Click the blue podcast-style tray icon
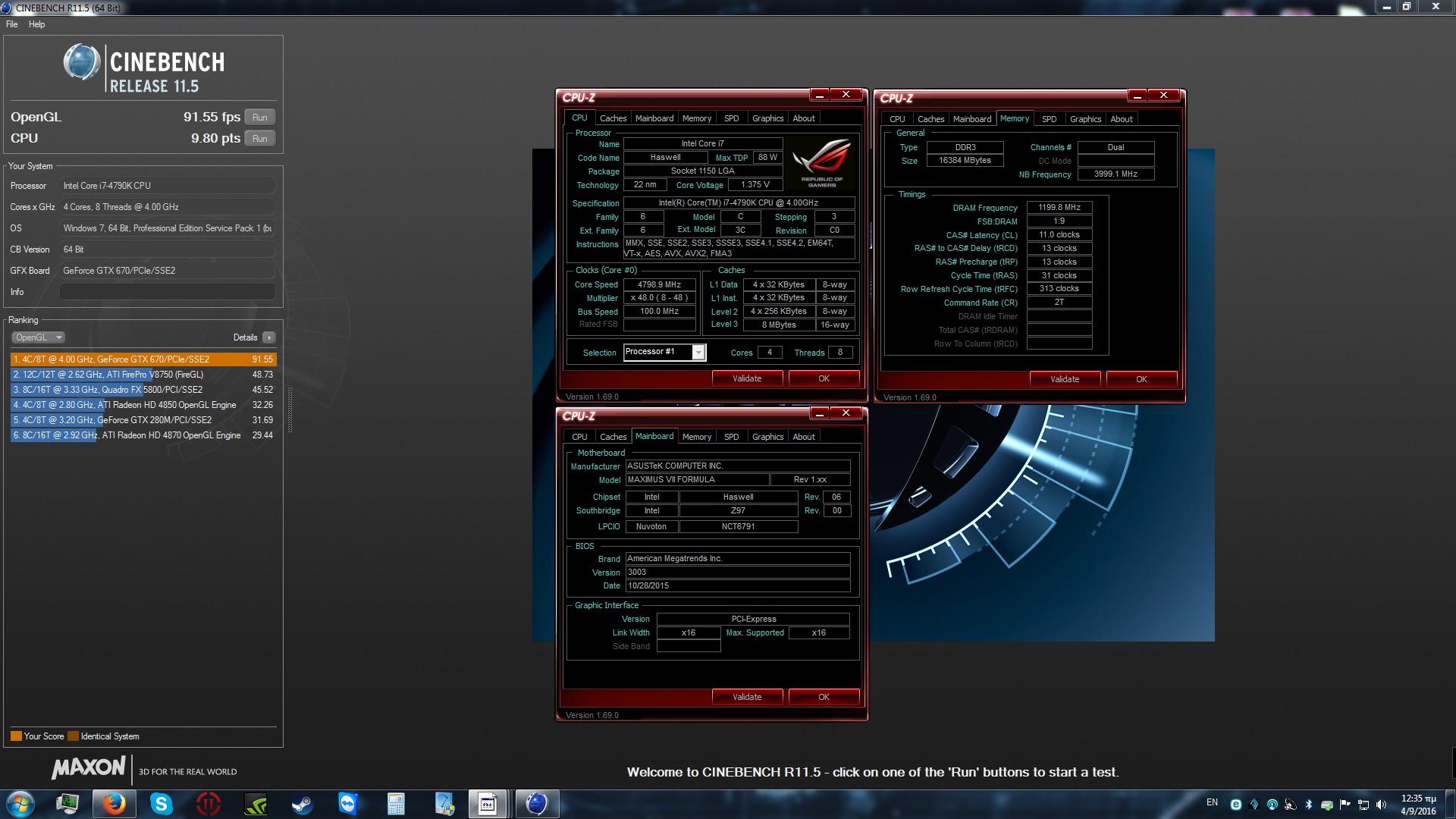Image resolution: width=1456 pixels, height=819 pixels. pyautogui.click(x=1272, y=805)
